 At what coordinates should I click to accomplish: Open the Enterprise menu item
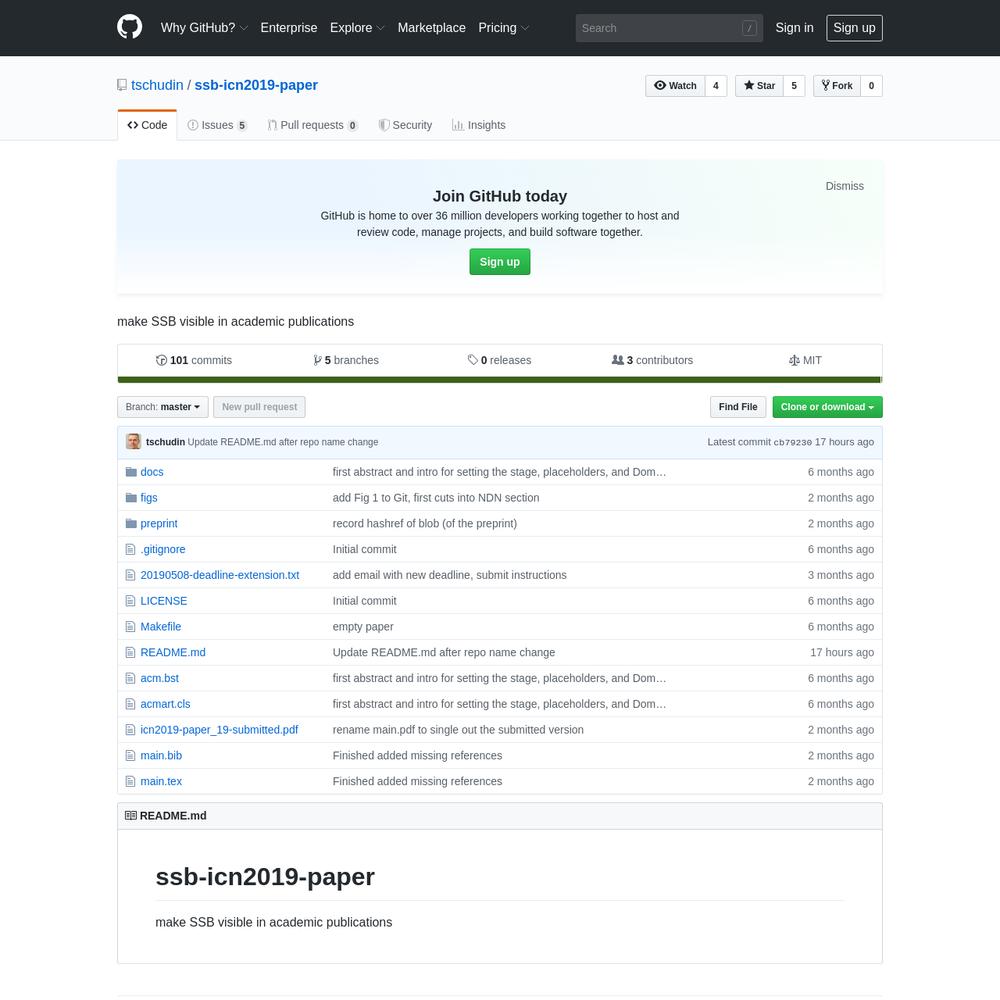289,28
